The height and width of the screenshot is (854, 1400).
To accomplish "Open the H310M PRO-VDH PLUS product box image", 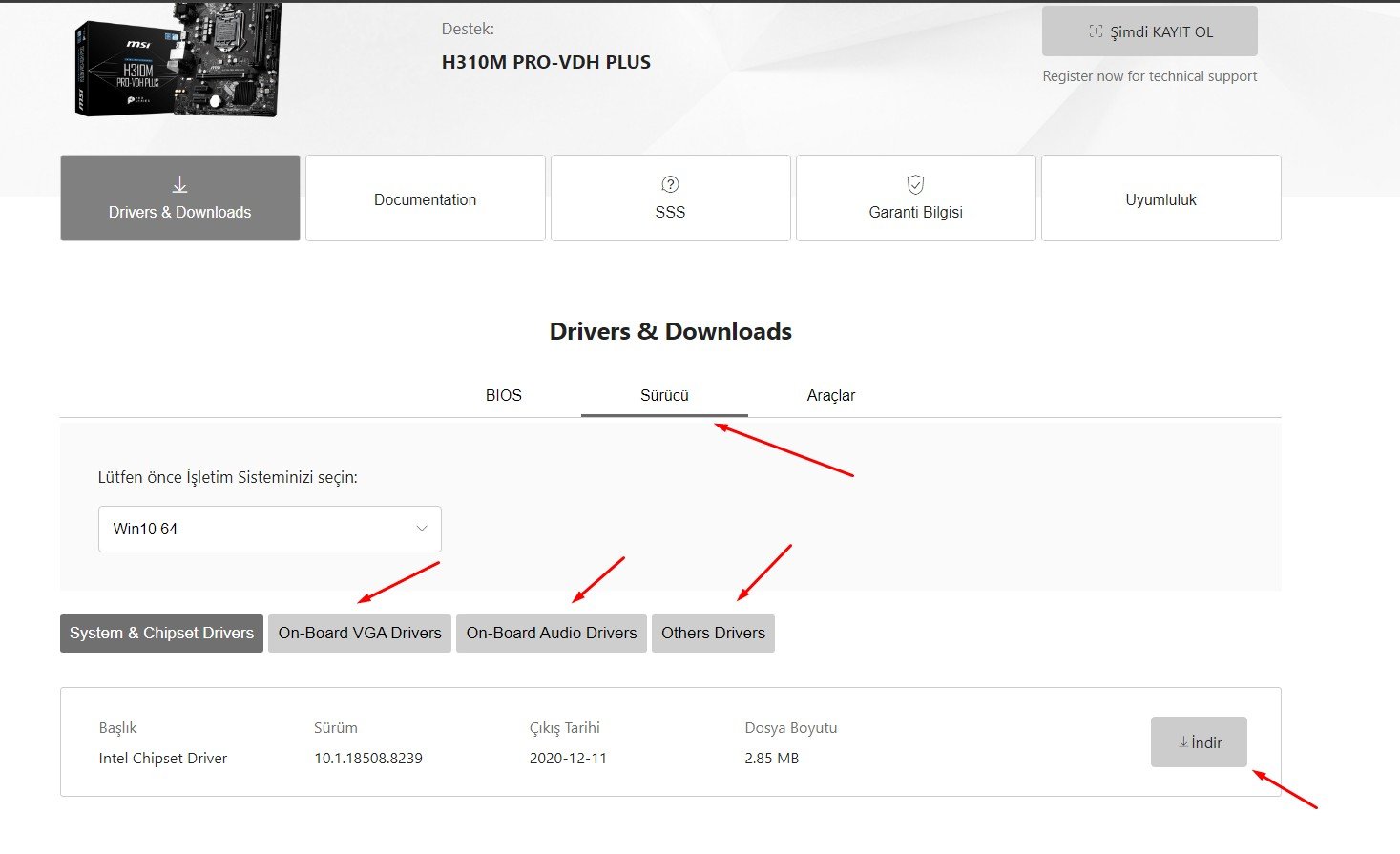I will coord(178,59).
